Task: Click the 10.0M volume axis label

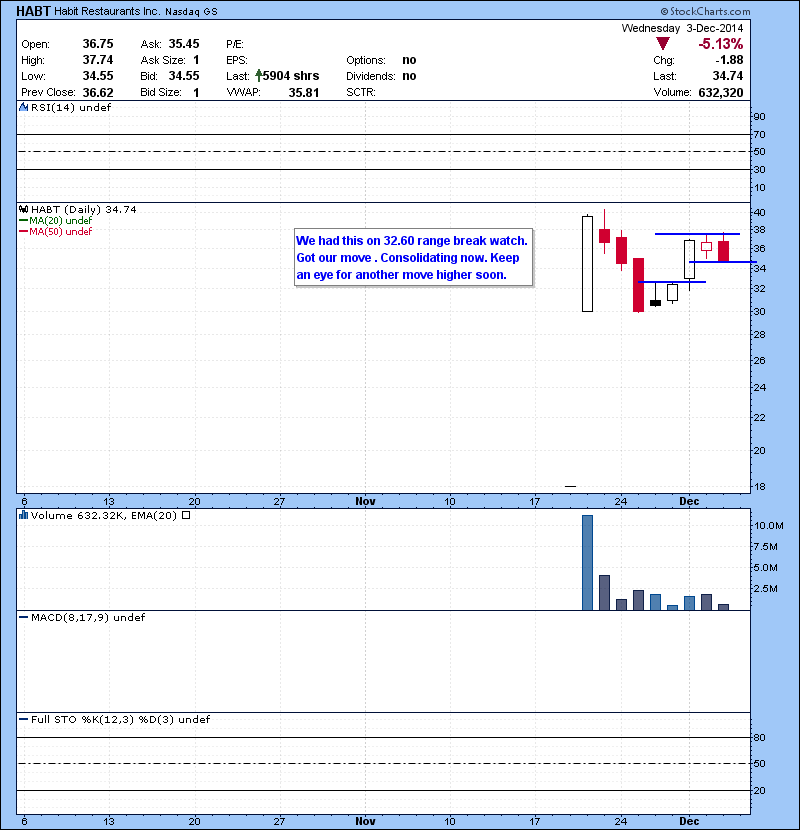Action: pos(769,526)
